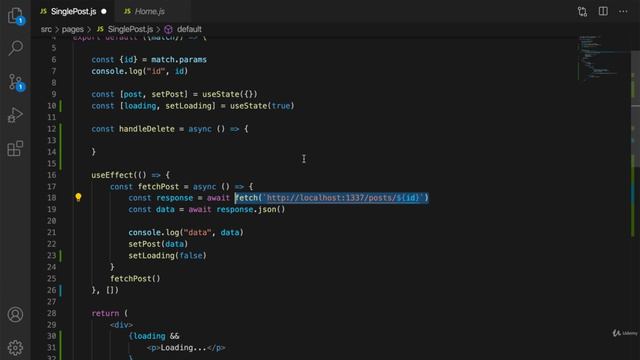Viewport: 640px width, 360px height.
Task: Click line number 12 in gutter
Action: (x=51, y=129)
